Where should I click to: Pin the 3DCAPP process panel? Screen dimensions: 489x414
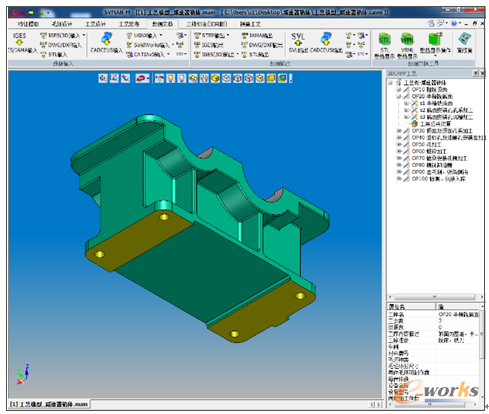pyautogui.click(x=475, y=73)
